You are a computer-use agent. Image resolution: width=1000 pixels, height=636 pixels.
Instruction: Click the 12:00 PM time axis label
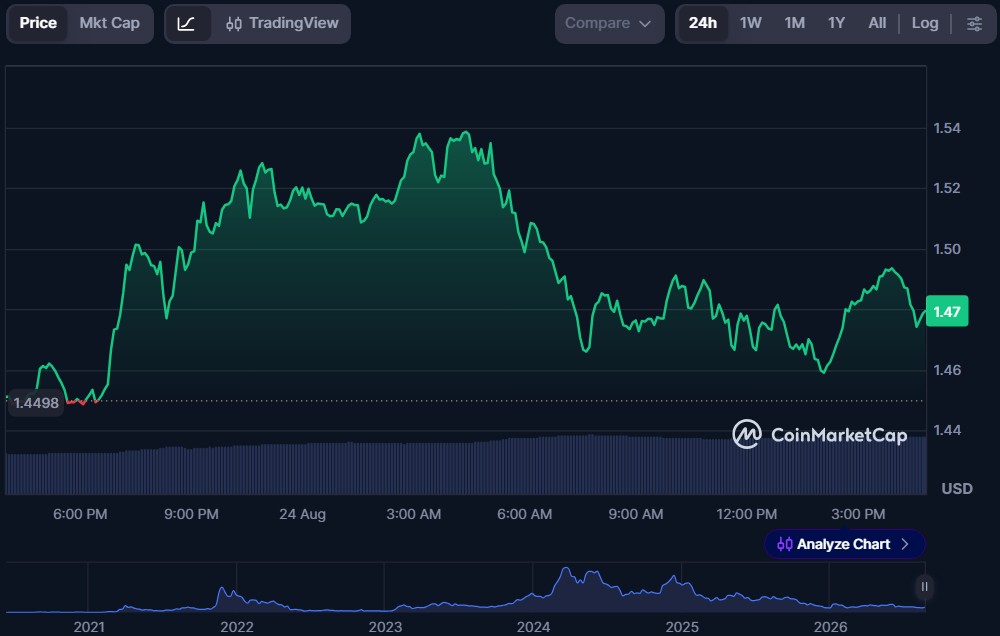(x=746, y=514)
